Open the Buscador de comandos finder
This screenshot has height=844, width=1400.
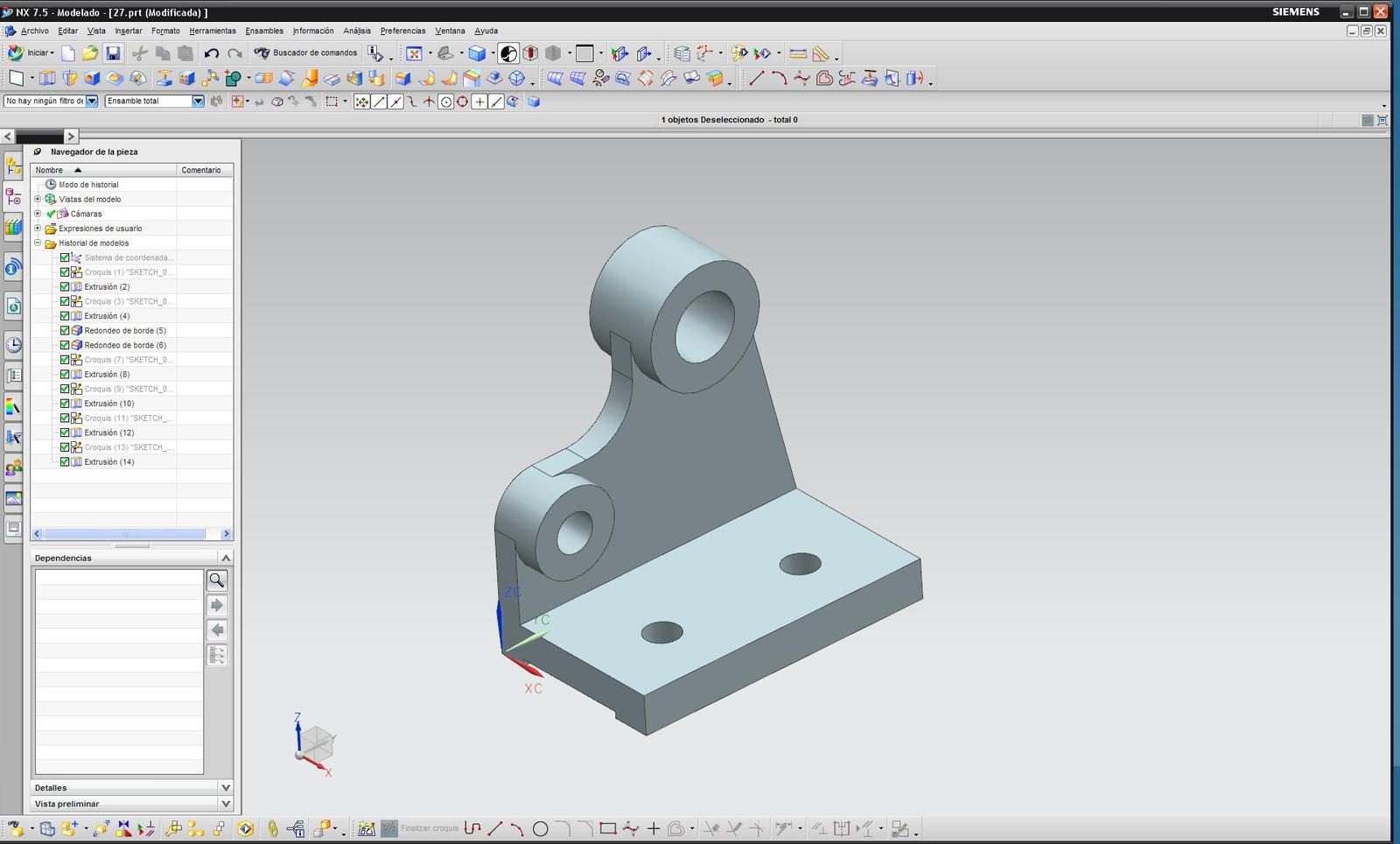tap(305, 53)
